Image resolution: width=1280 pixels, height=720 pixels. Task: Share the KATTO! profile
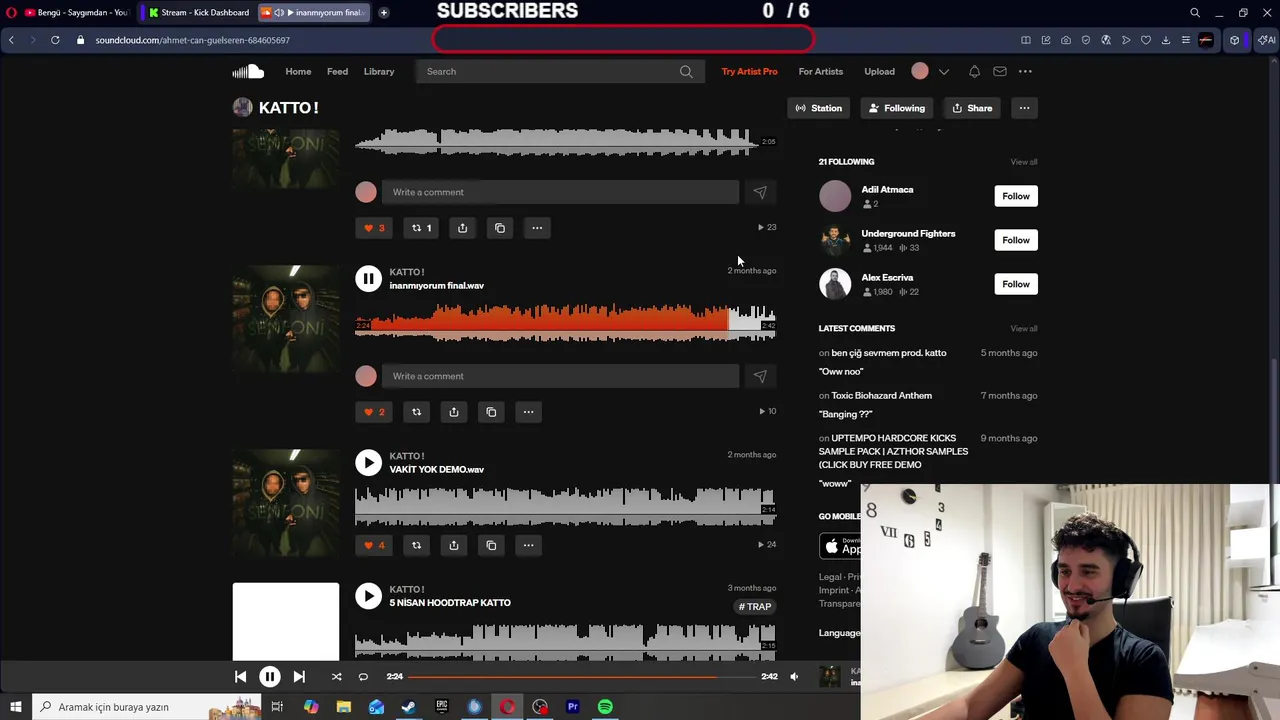[972, 108]
